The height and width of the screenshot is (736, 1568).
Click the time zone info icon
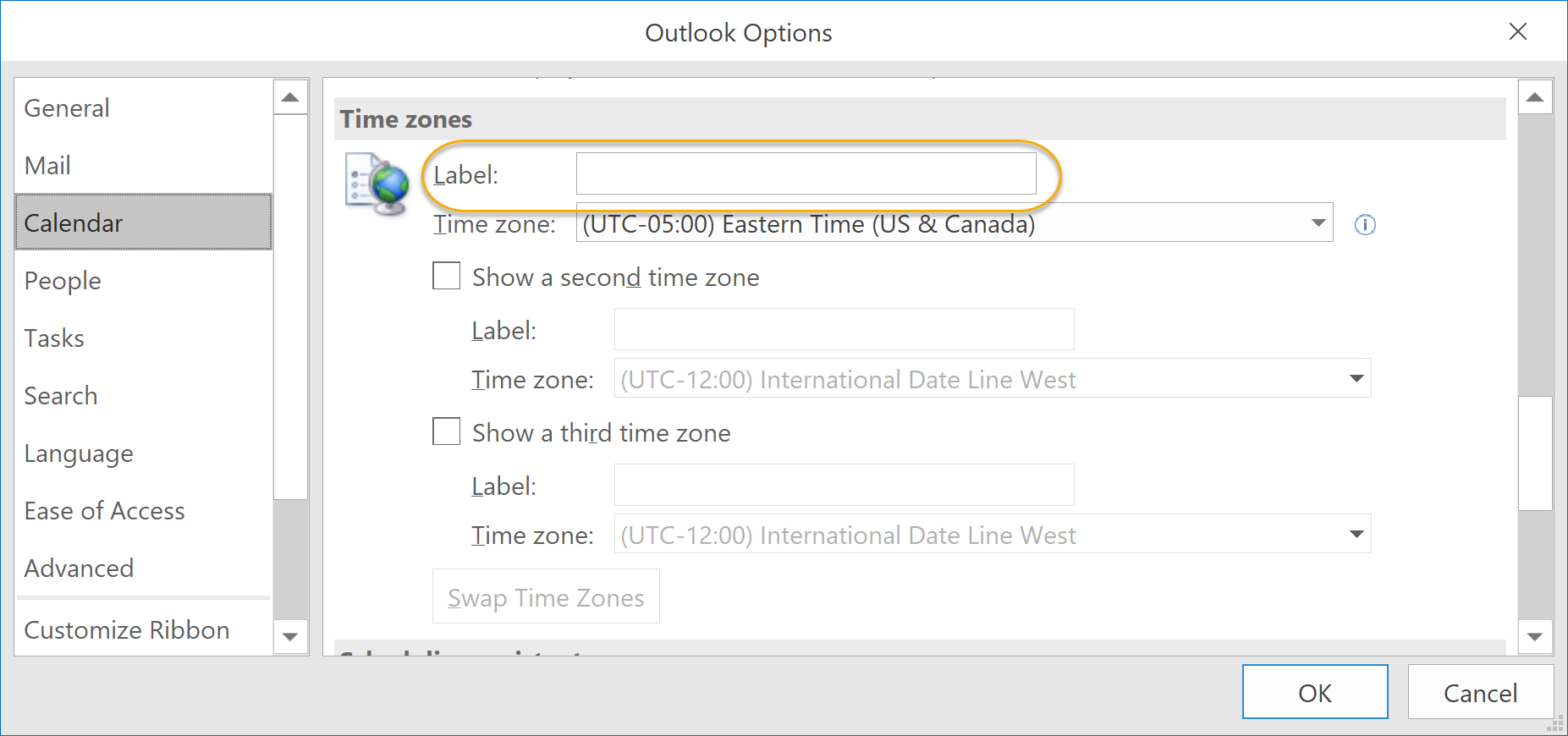[x=1365, y=224]
